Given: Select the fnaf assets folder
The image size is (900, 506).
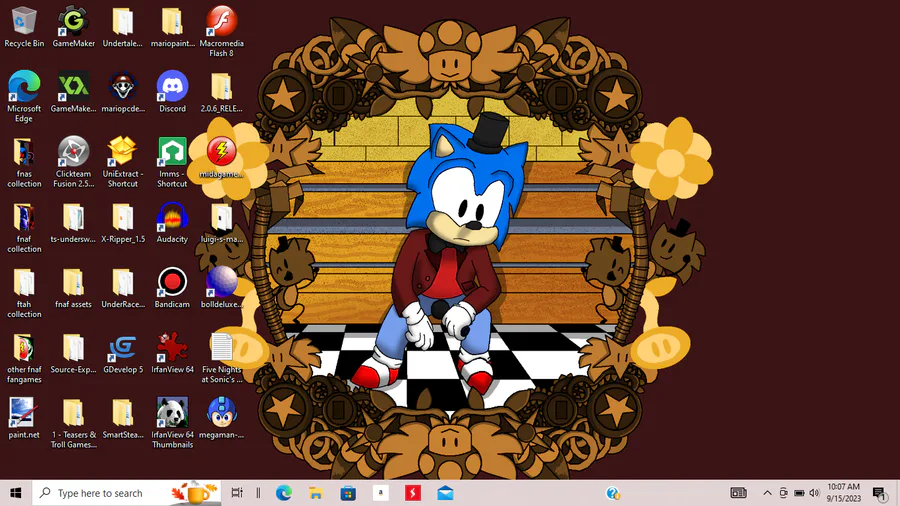Looking at the screenshot, I should click(73, 288).
